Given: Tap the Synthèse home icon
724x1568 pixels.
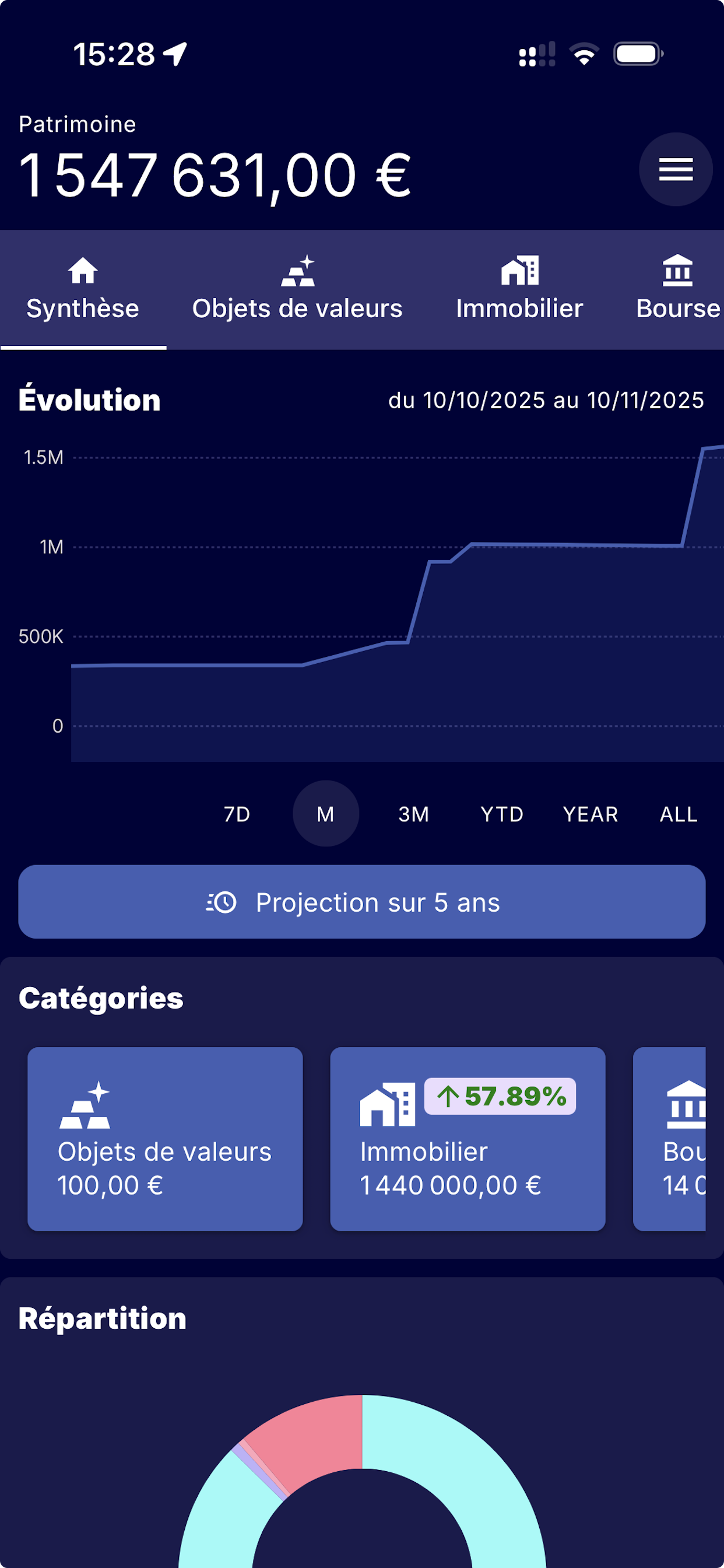Looking at the screenshot, I should point(83,271).
